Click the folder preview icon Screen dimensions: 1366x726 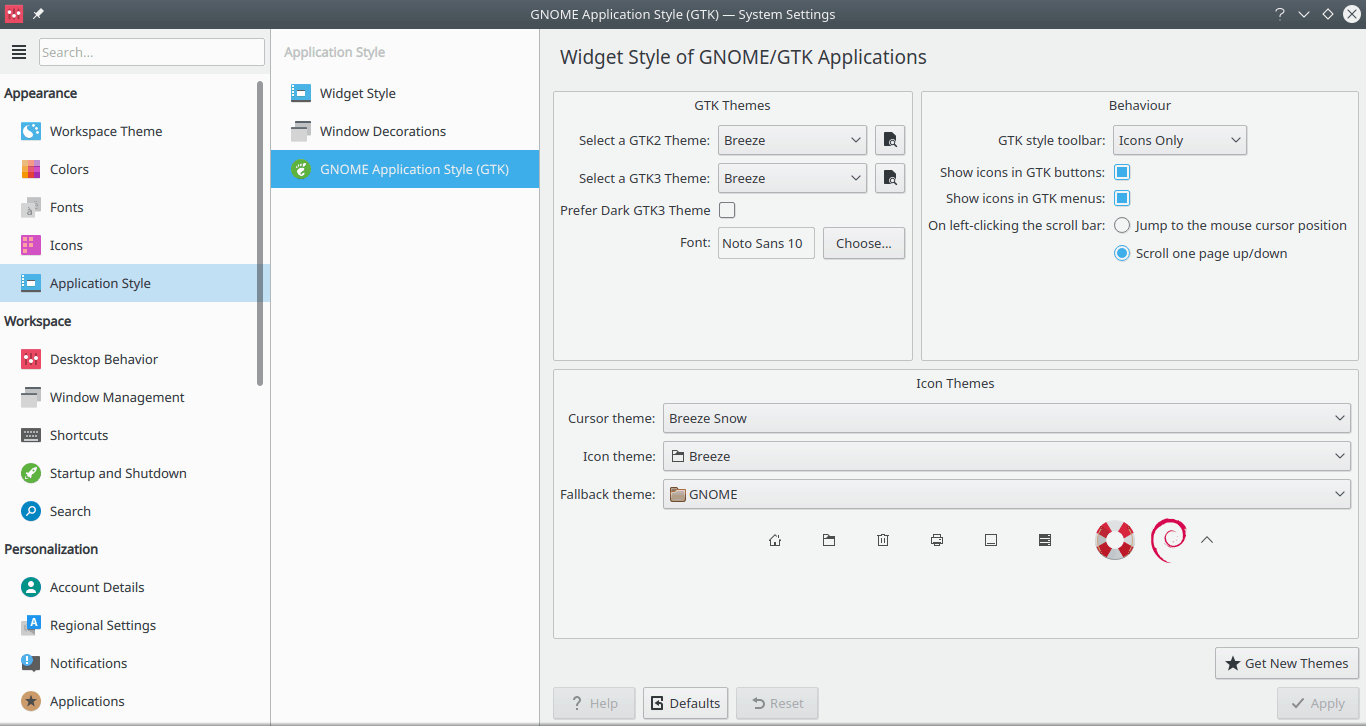coord(829,540)
